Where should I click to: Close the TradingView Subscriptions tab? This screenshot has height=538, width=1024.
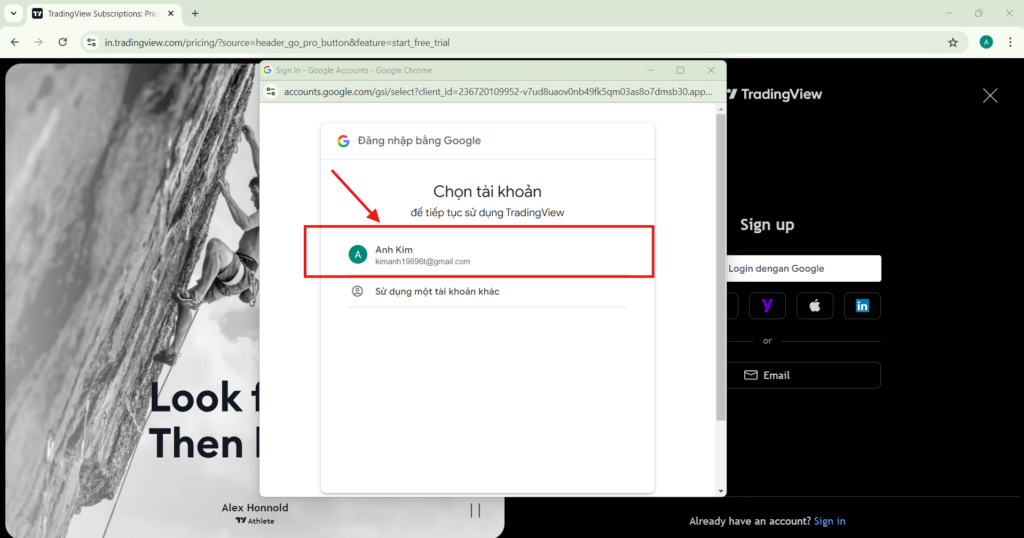coord(171,13)
